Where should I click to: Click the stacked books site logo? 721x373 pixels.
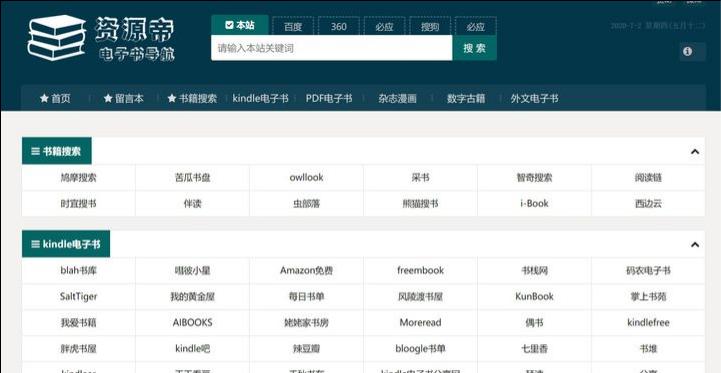(57, 38)
